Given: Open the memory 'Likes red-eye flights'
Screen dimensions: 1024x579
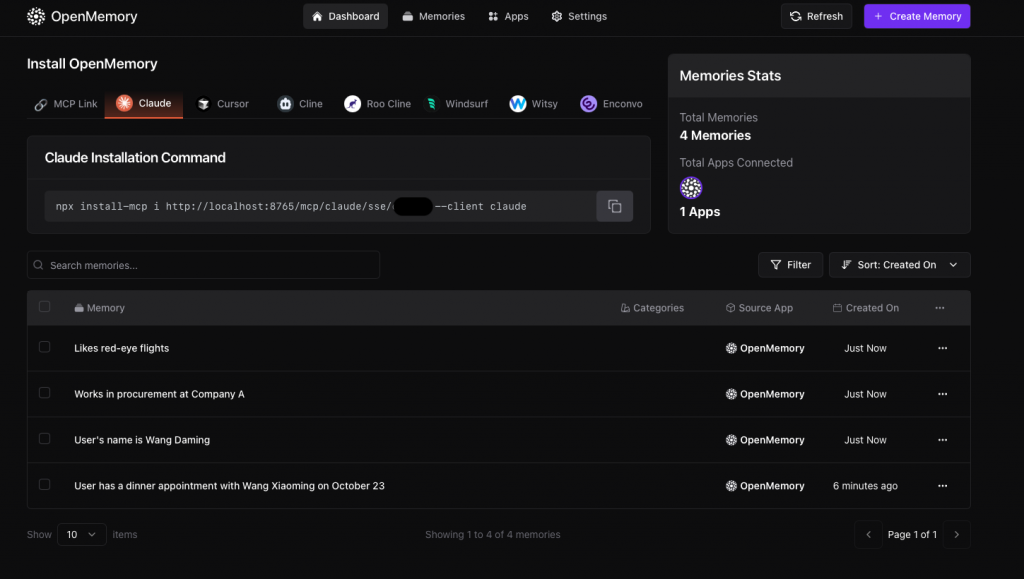Looking at the screenshot, I should click(x=121, y=349).
